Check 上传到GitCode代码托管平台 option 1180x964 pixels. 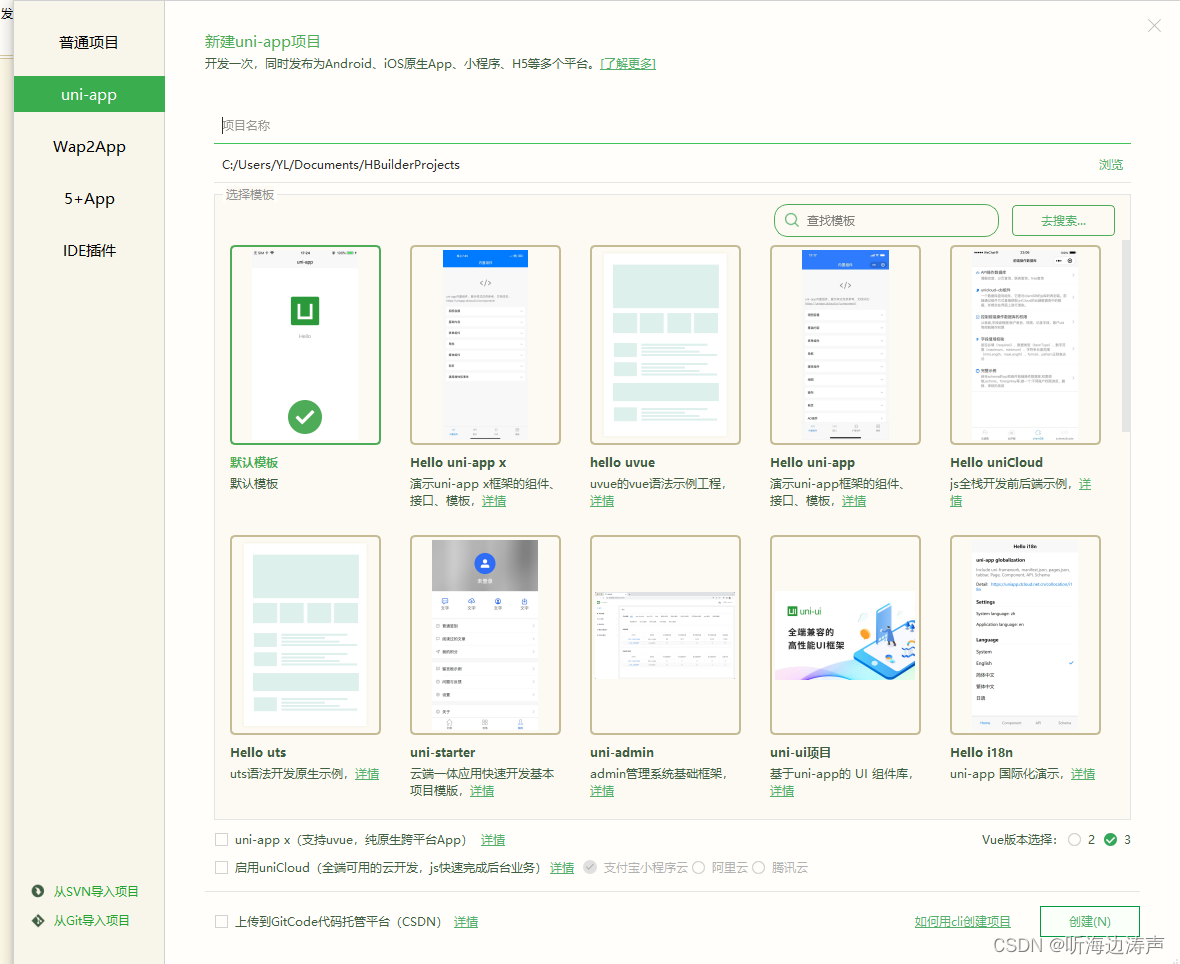coord(221,921)
